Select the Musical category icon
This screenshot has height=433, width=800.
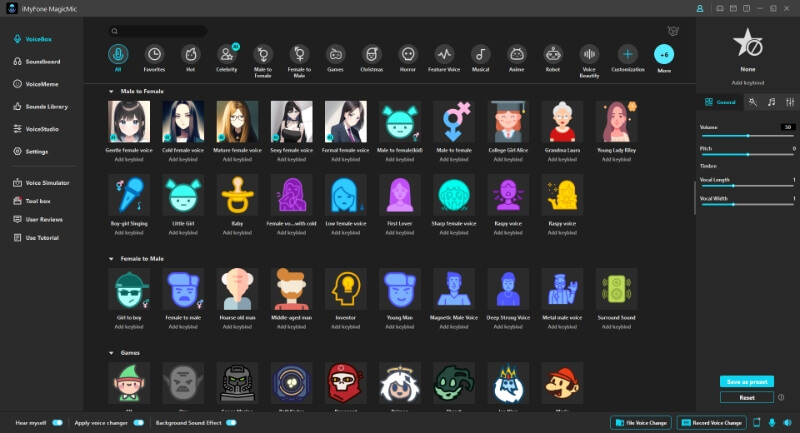click(x=480, y=54)
